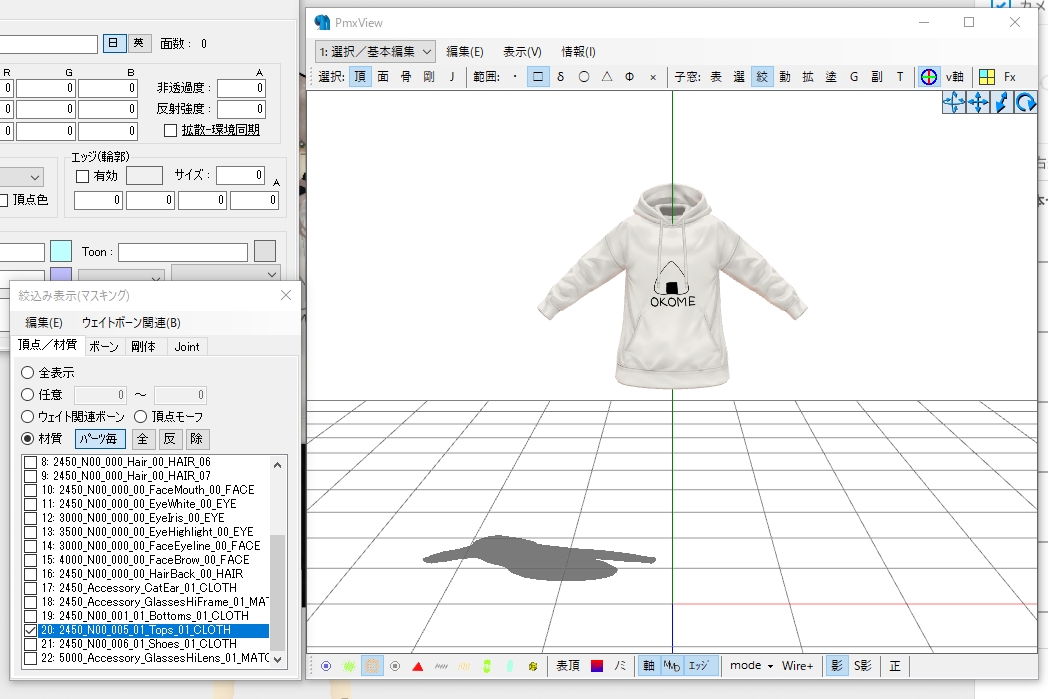Check material 19 Bottoms_01_CLOTH checkbox
1048x699 pixels.
point(30,616)
